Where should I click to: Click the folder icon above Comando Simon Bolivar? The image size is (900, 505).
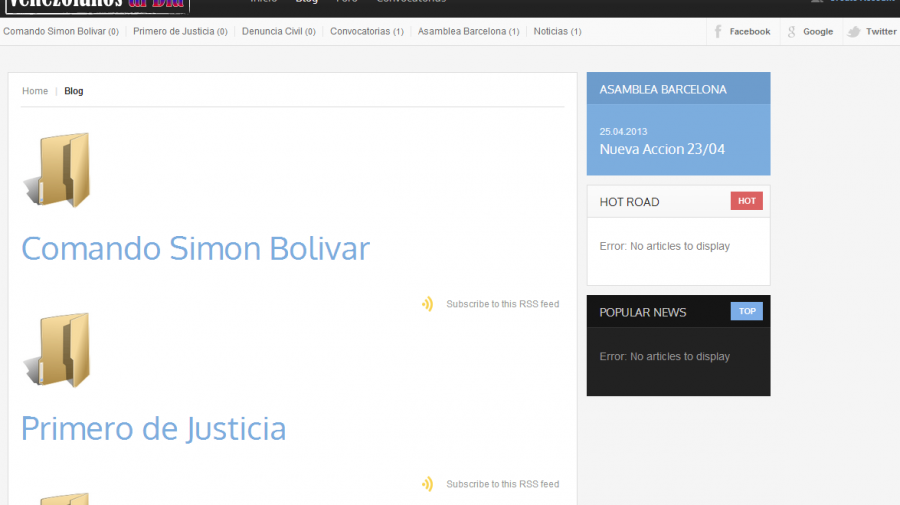57,169
